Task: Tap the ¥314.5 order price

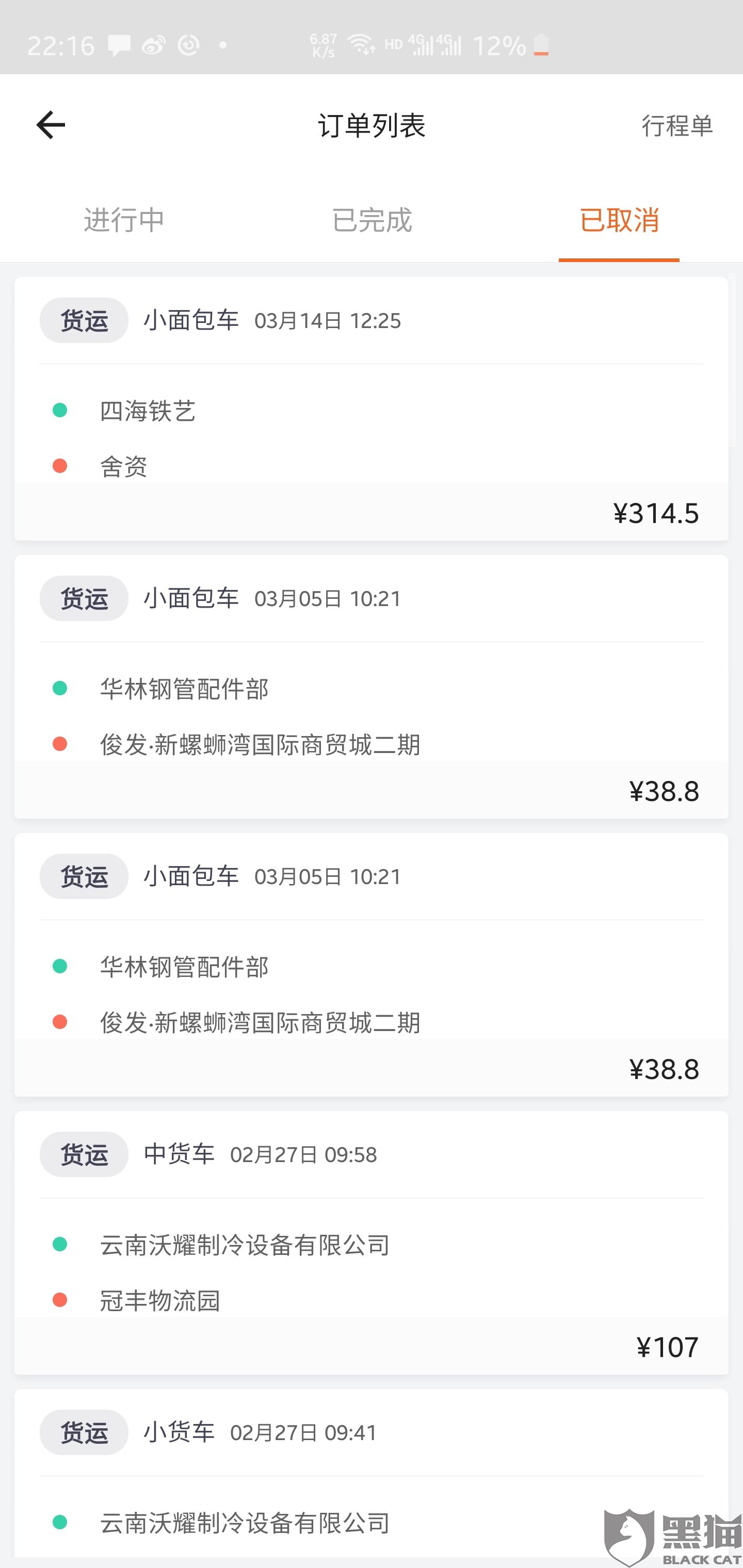Action: (655, 513)
